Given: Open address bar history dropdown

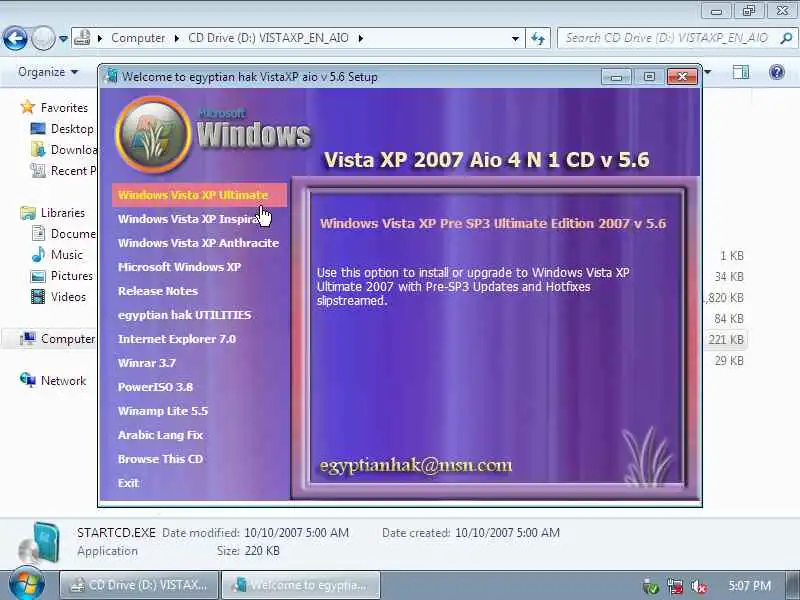Looking at the screenshot, I should click(x=515, y=38).
